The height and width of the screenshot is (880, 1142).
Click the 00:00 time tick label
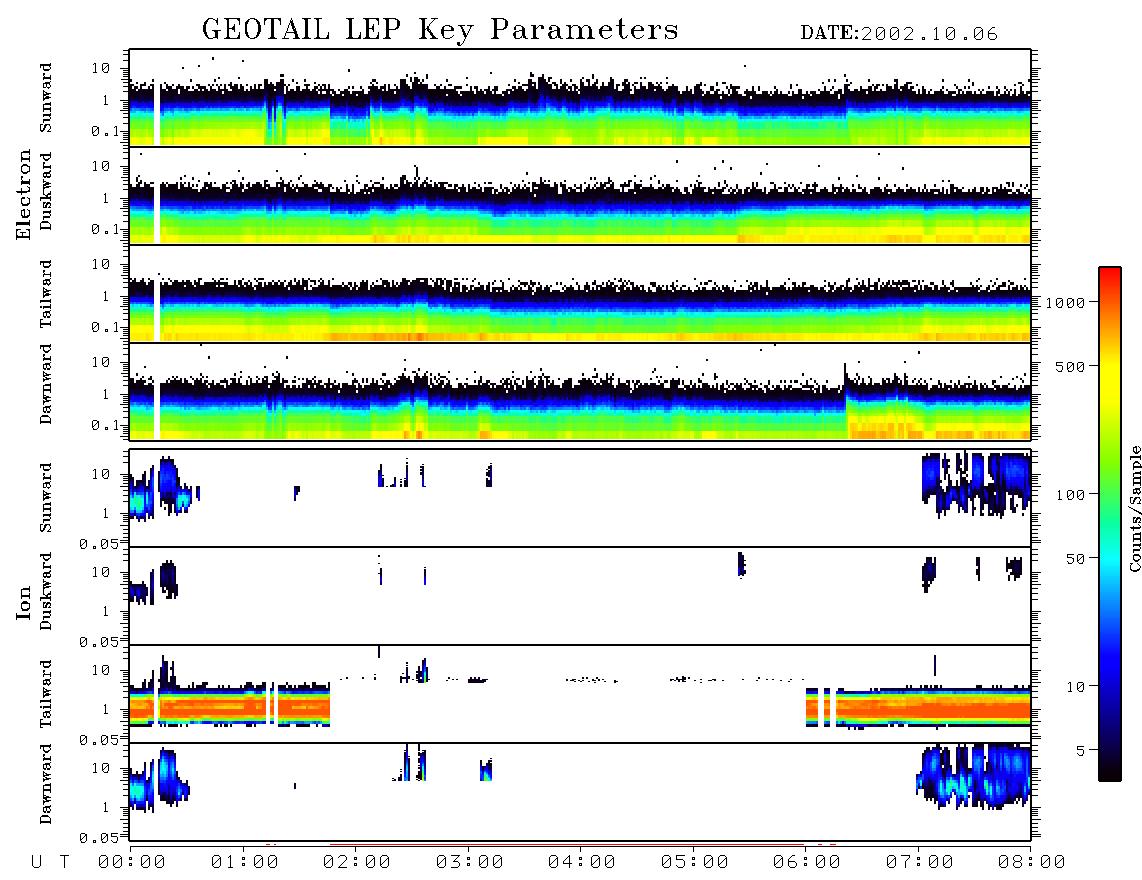[132, 863]
